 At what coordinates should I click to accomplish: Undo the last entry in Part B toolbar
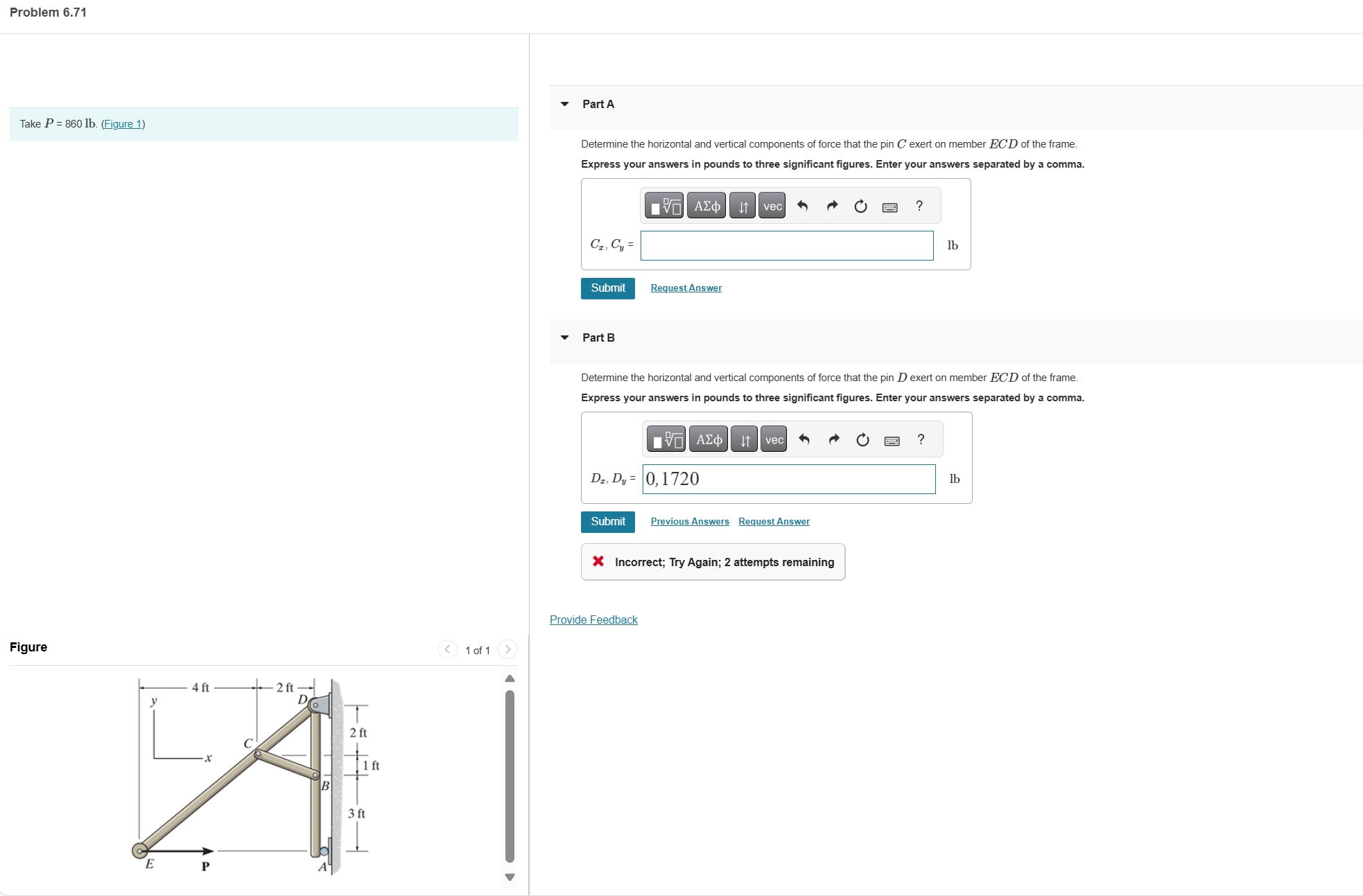(805, 439)
